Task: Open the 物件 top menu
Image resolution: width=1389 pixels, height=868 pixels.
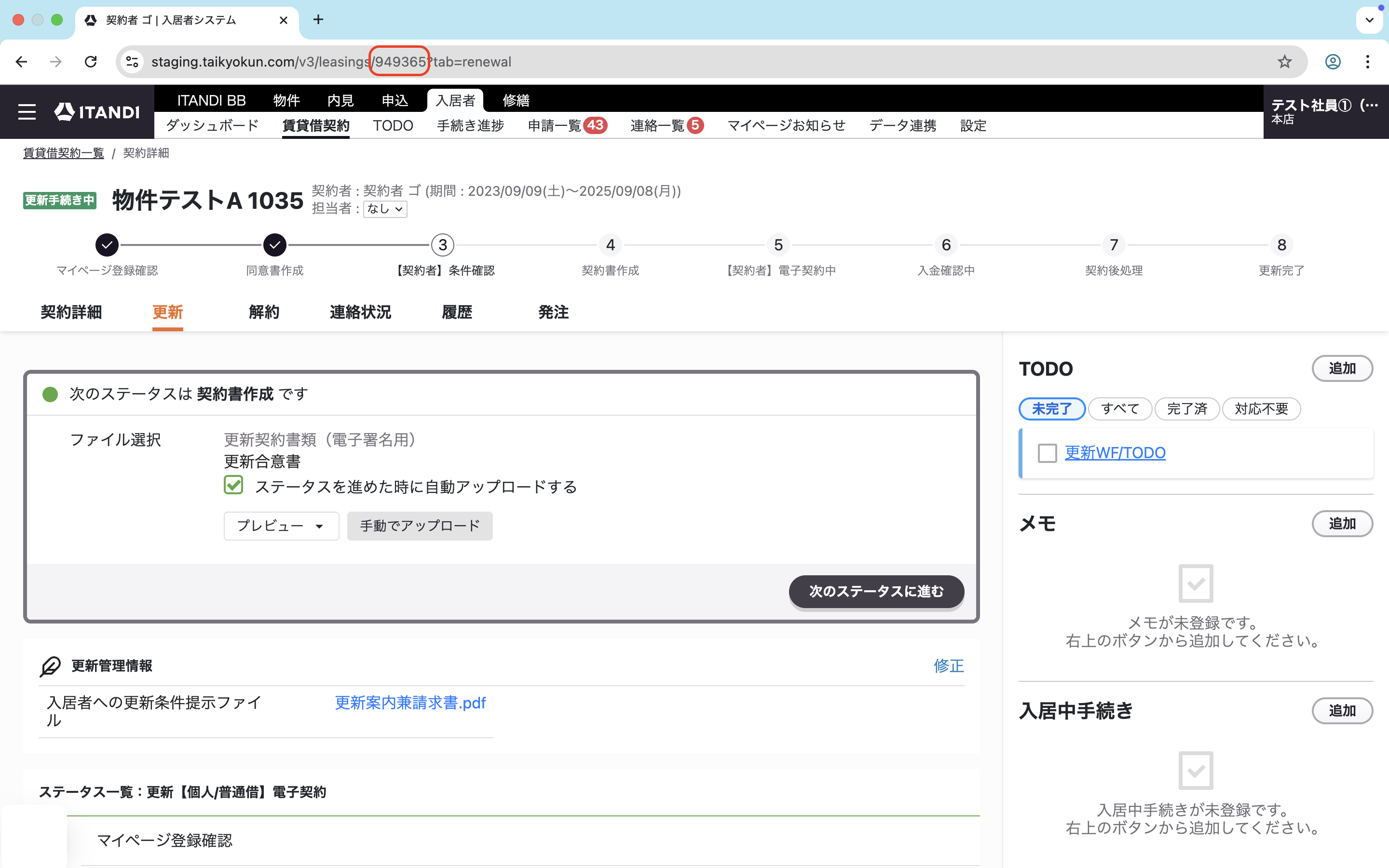Action: [286, 100]
